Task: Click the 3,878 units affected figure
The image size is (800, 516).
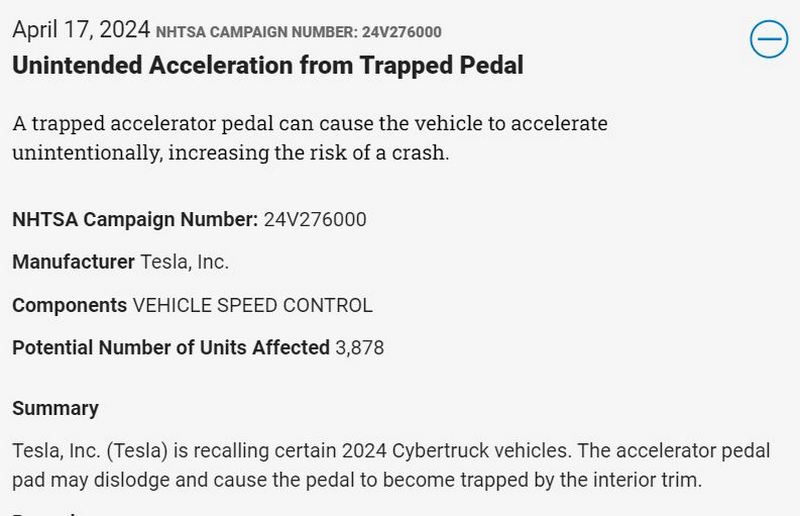Action: [x=359, y=348]
